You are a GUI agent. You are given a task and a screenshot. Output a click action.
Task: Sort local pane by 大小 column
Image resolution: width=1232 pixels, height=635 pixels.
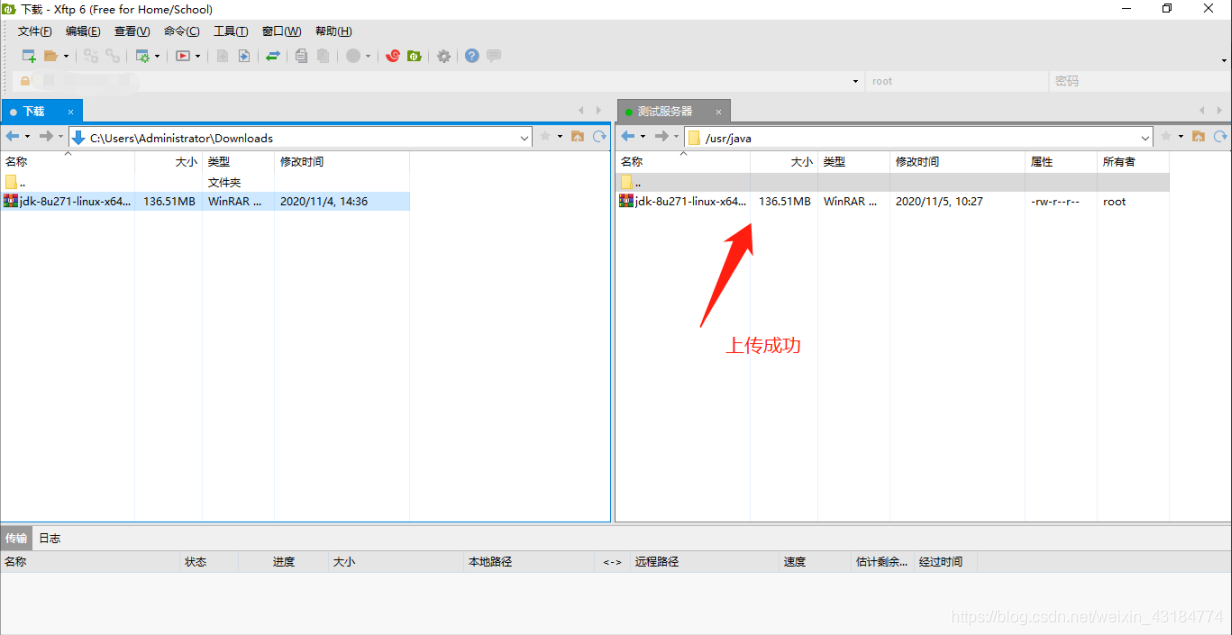click(x=168, y=161)
